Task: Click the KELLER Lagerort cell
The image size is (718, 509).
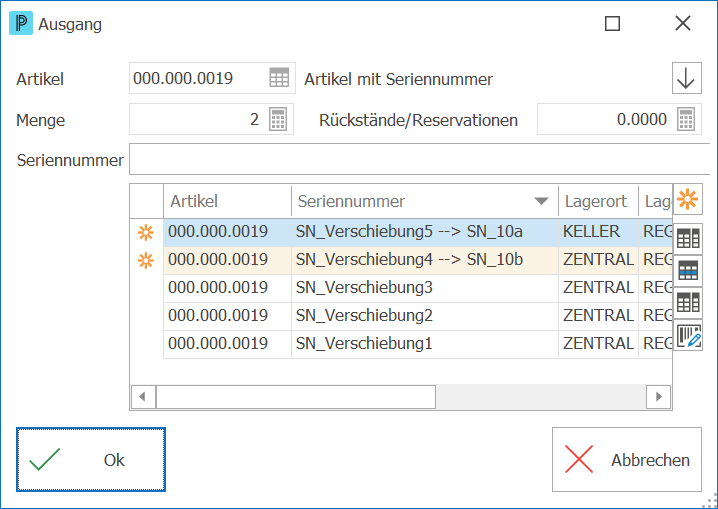Action: pyautogui.click(x=598, y=232)
